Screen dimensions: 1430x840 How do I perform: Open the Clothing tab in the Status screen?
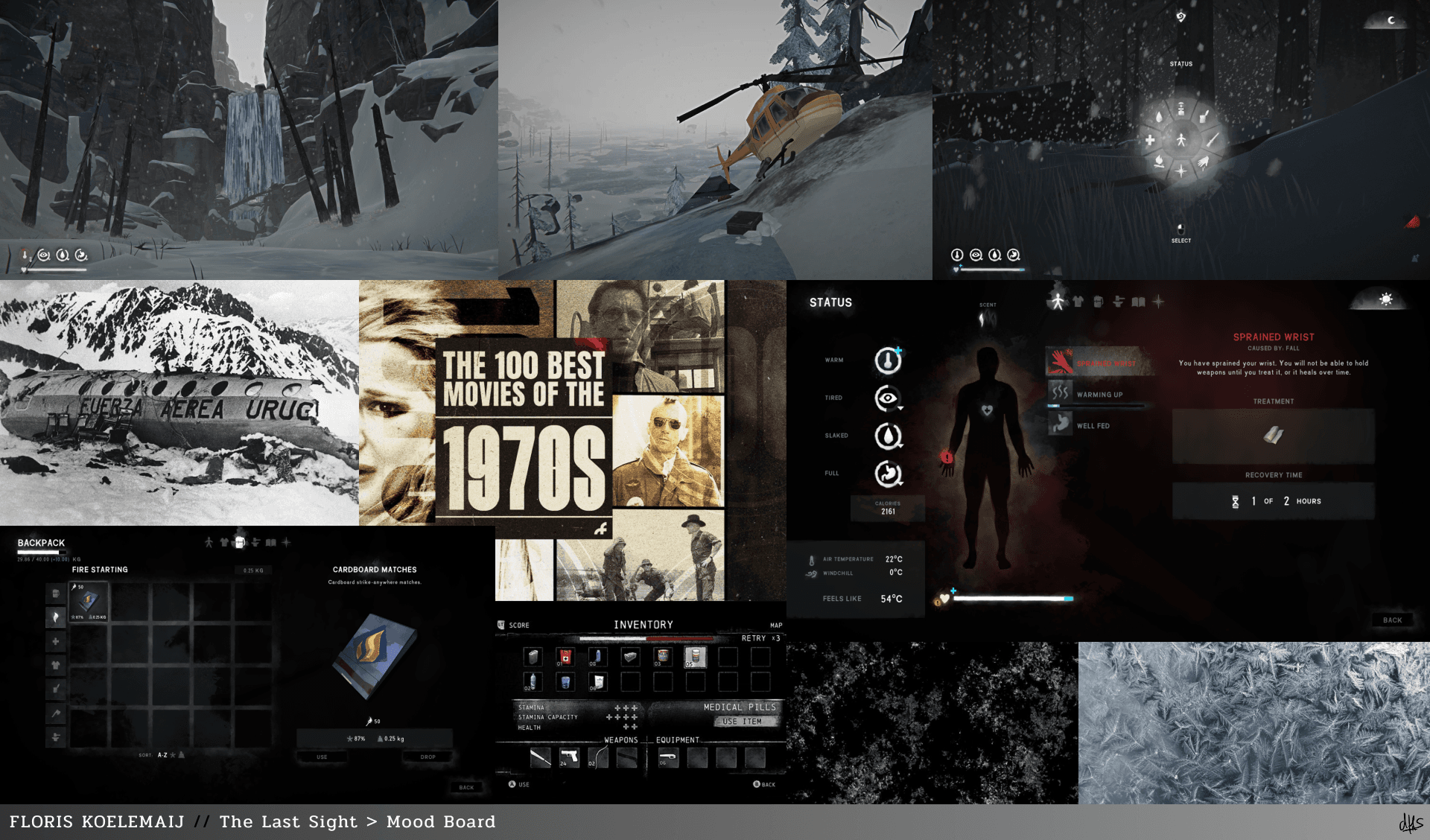(x=1078, y=302)
